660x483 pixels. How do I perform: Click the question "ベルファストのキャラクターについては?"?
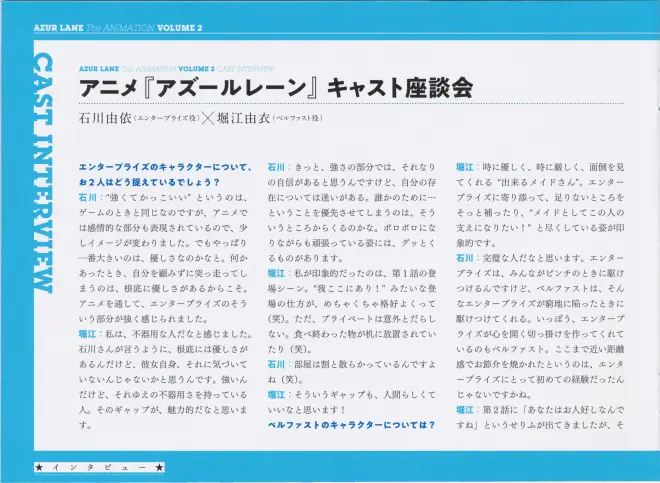[x=351, y=425]
